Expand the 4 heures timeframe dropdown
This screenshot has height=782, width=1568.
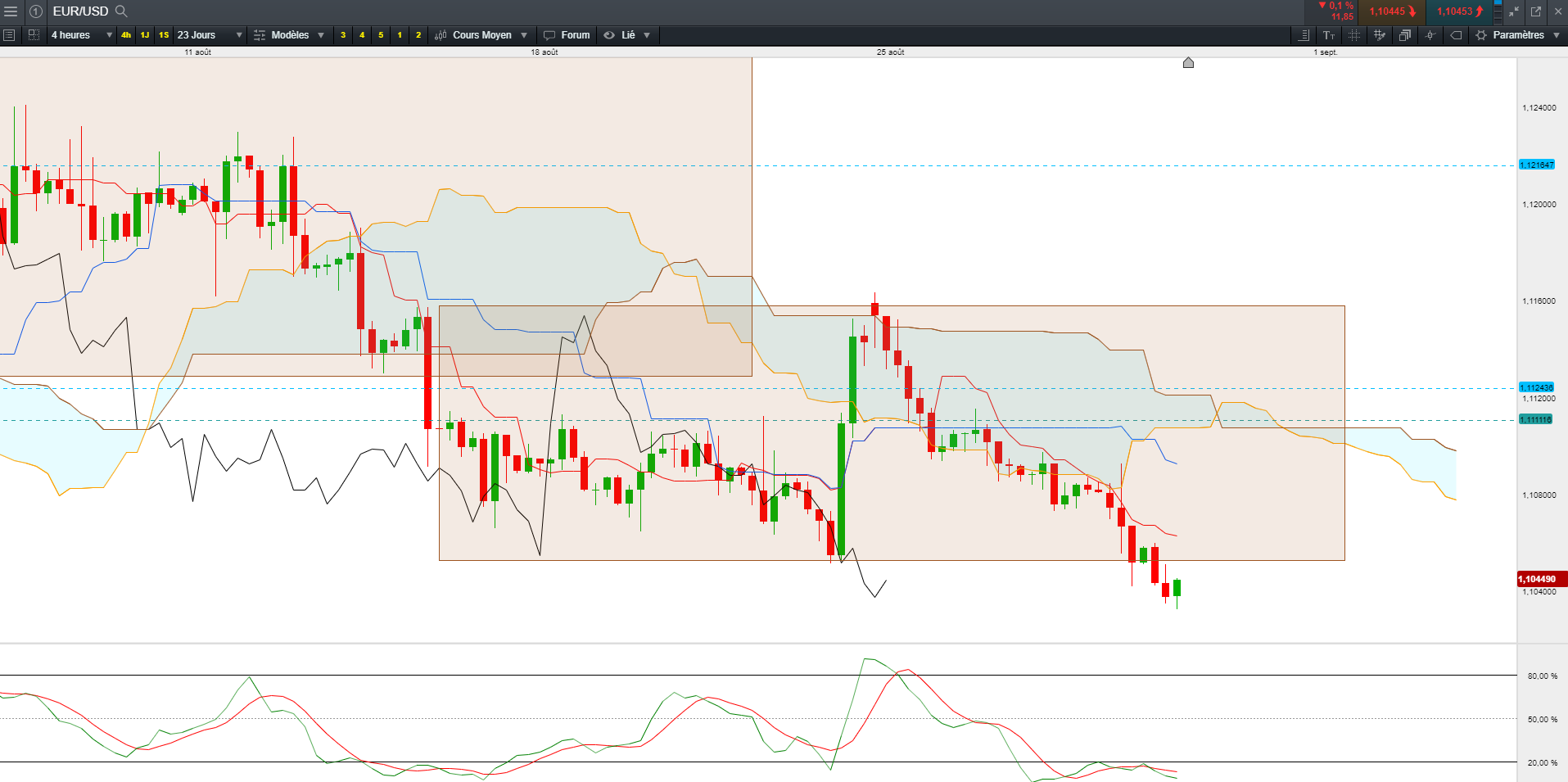click(x=81, y=35)
